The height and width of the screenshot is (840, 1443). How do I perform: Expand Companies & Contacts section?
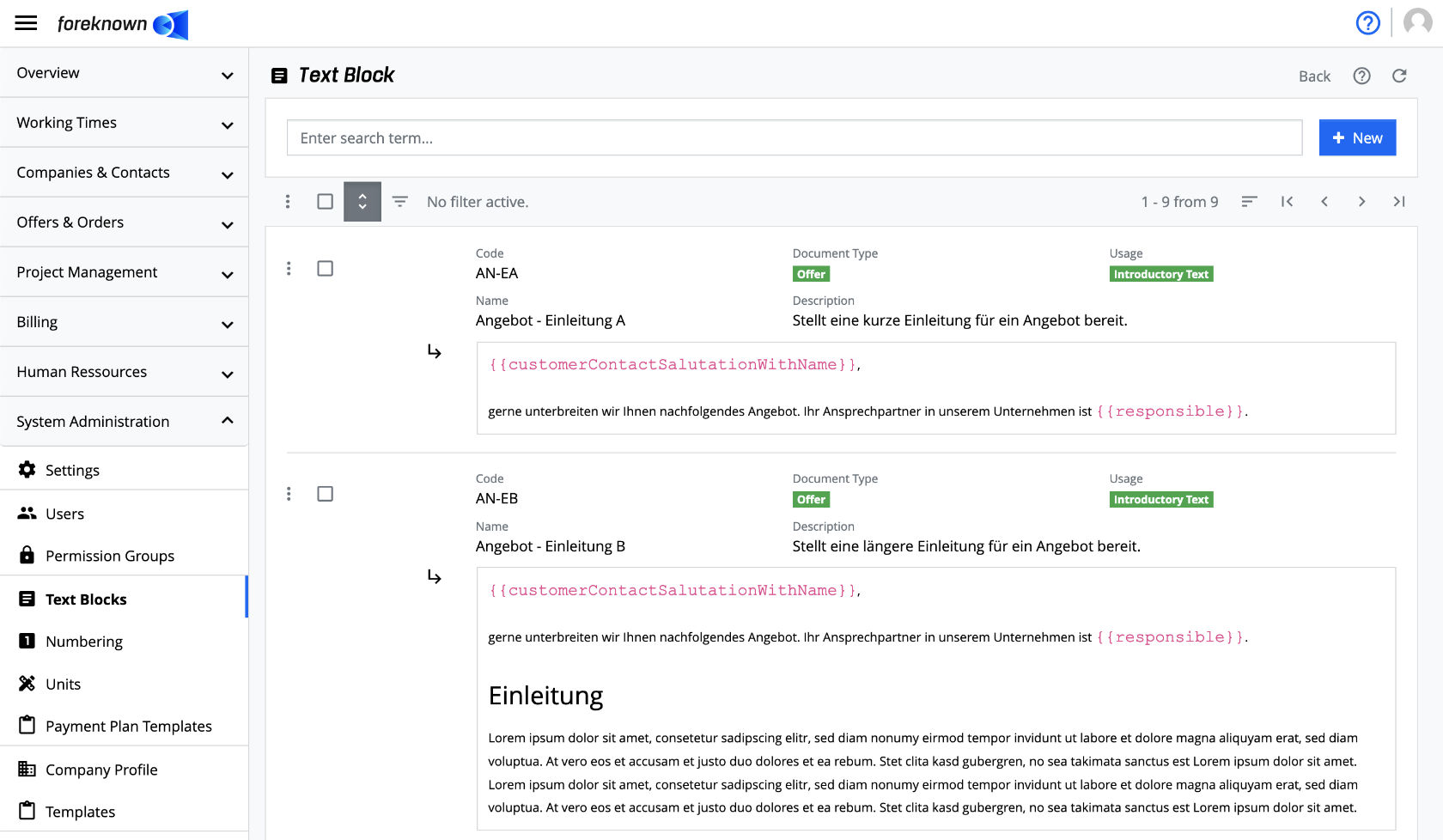tap(125, 173)
